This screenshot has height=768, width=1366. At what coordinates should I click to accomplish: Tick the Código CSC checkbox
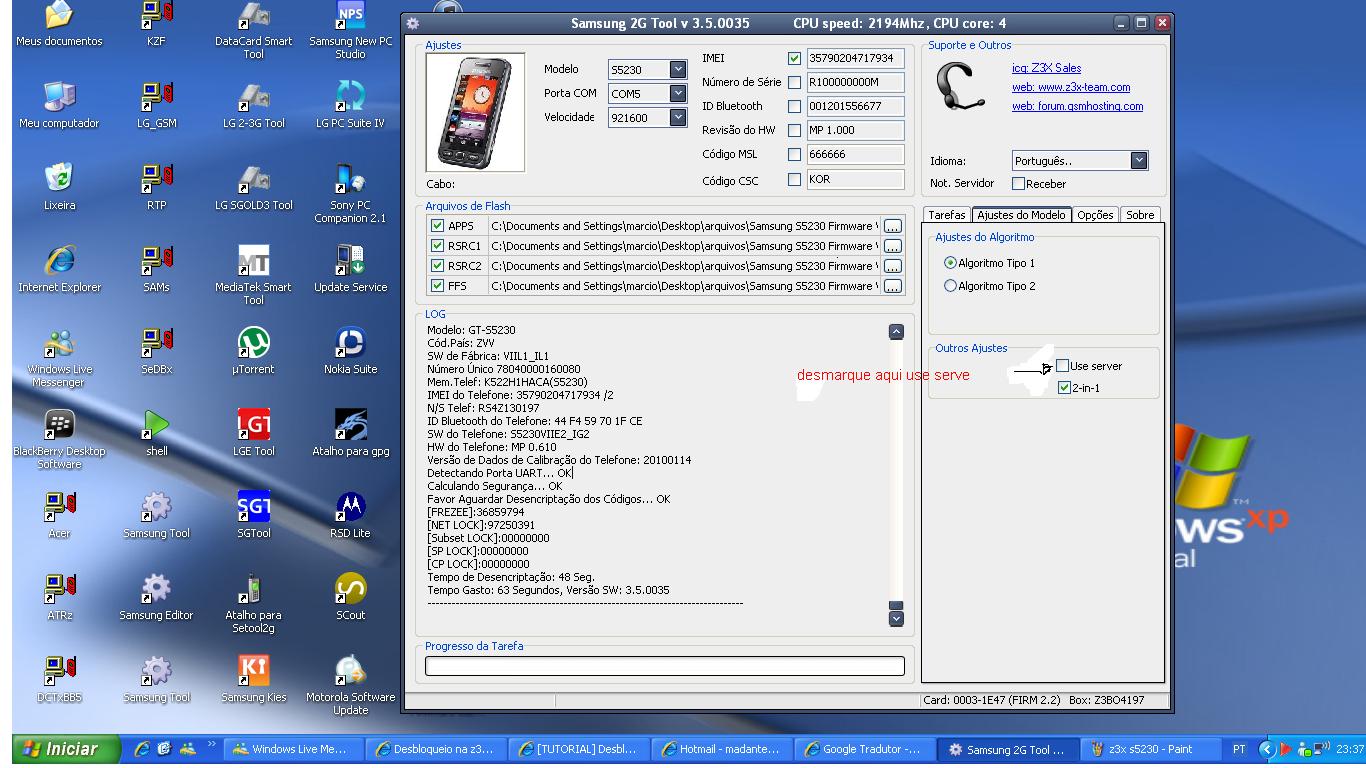tap(794, 179)
